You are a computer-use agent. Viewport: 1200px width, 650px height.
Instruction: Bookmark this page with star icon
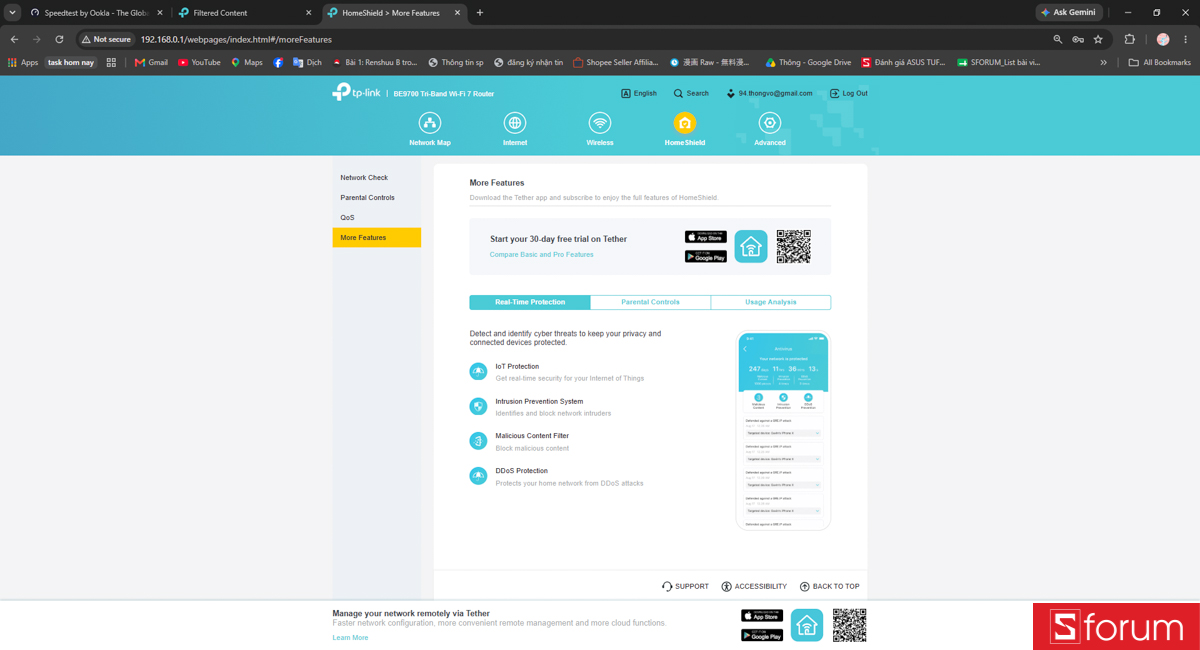click(x=1098, y=39)
